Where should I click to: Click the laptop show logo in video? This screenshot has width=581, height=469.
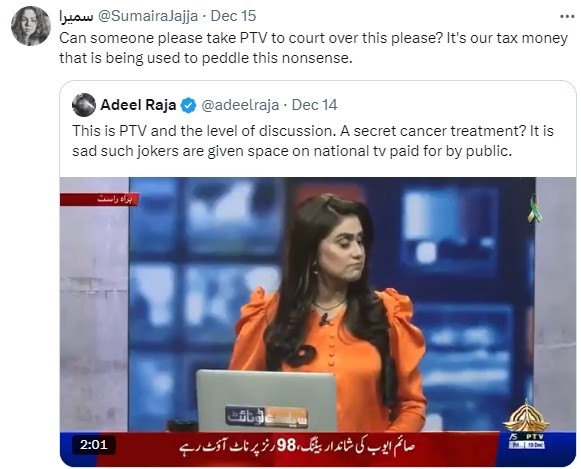click(267, 417)
